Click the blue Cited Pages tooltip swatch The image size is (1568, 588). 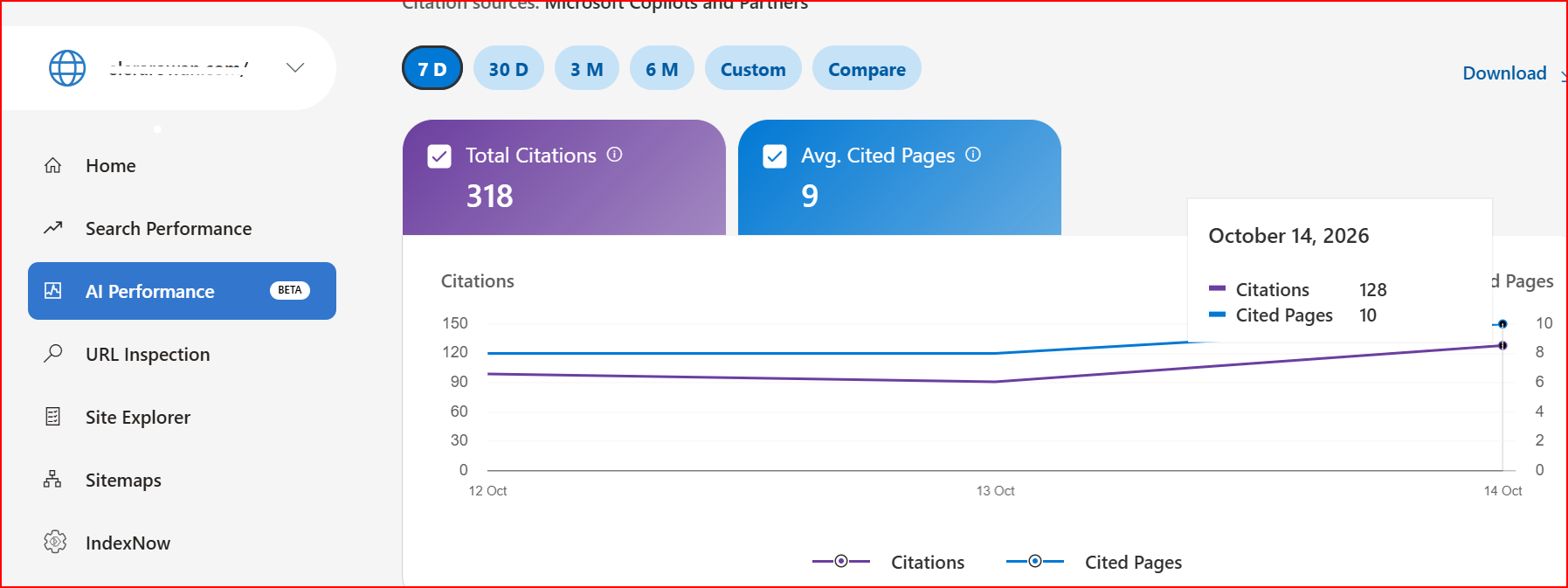pos(1218,314)
